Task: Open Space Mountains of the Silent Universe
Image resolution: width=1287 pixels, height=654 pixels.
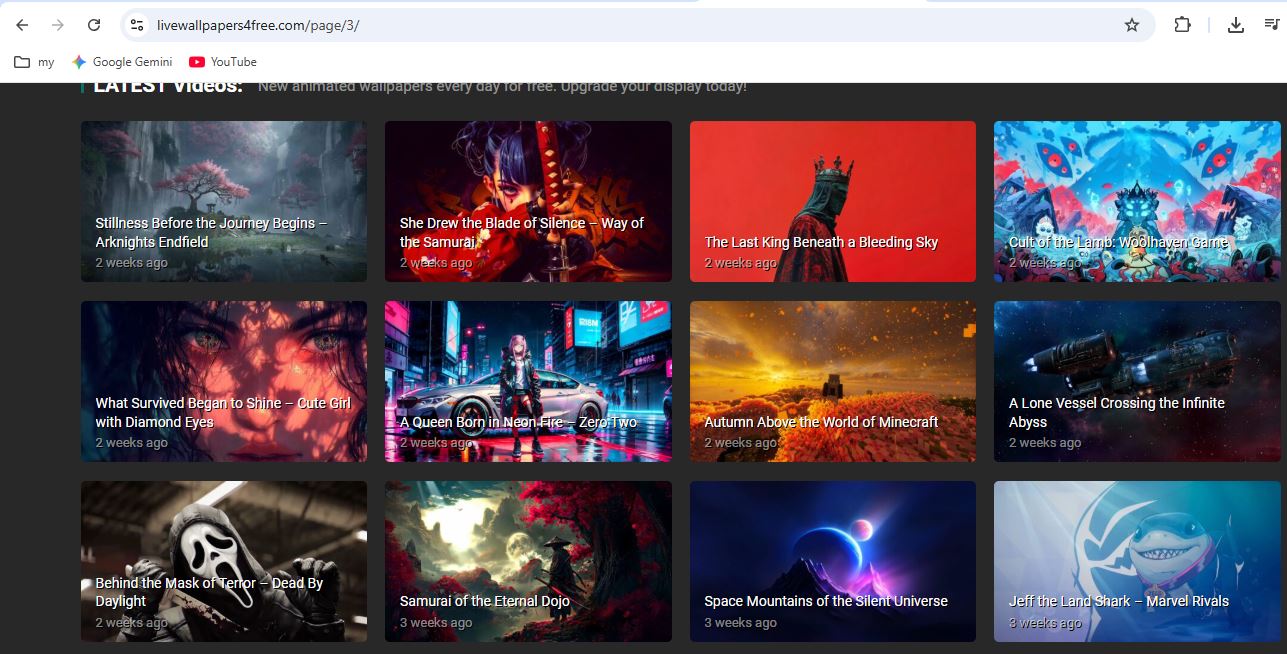Action: click(832, 561)
